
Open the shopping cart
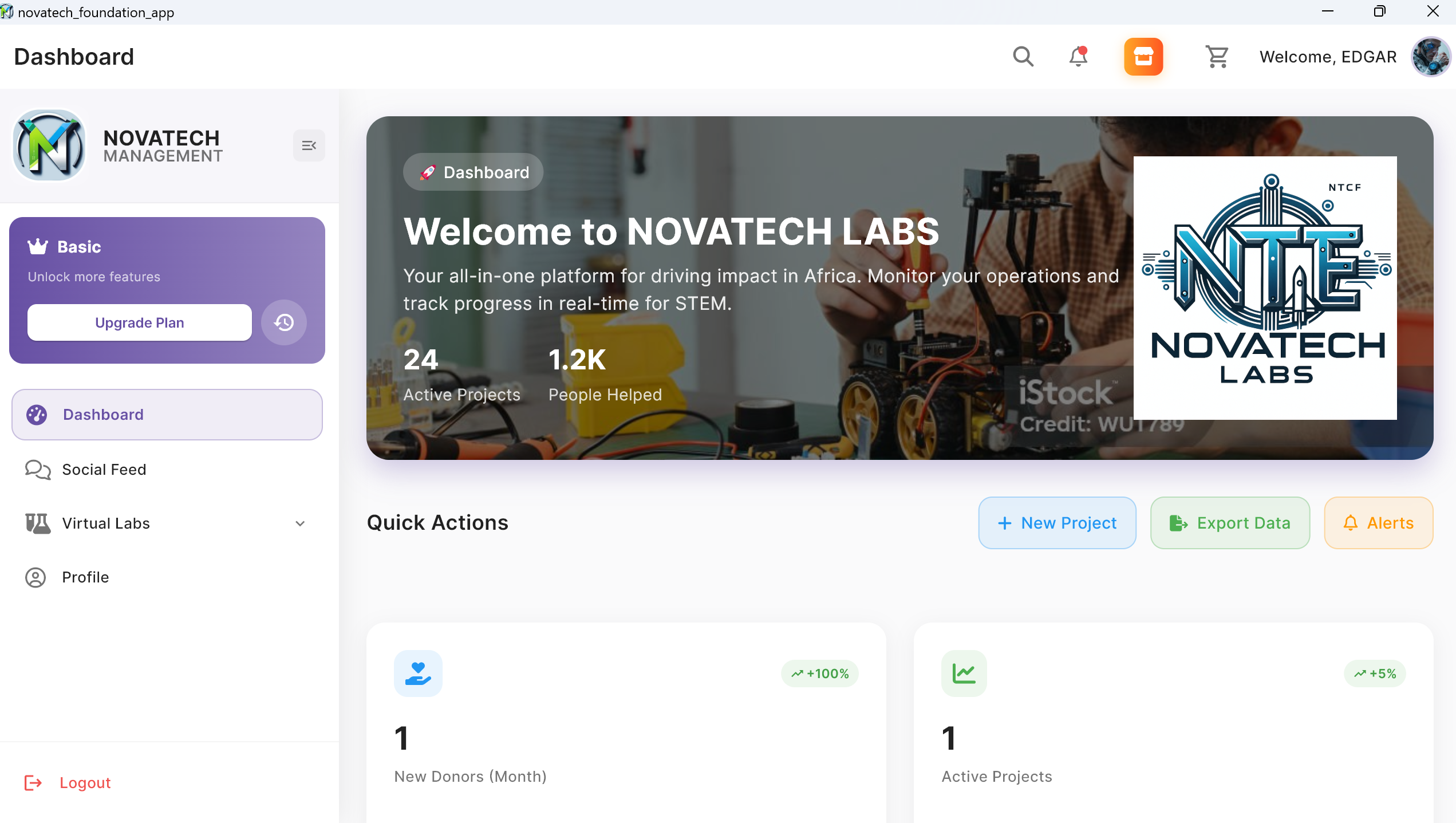(1217, 56)
